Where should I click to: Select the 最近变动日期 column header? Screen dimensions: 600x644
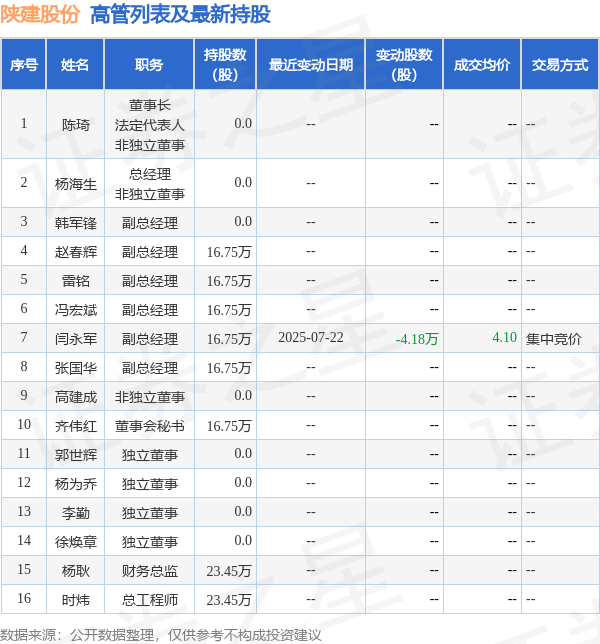click(311, 64)
